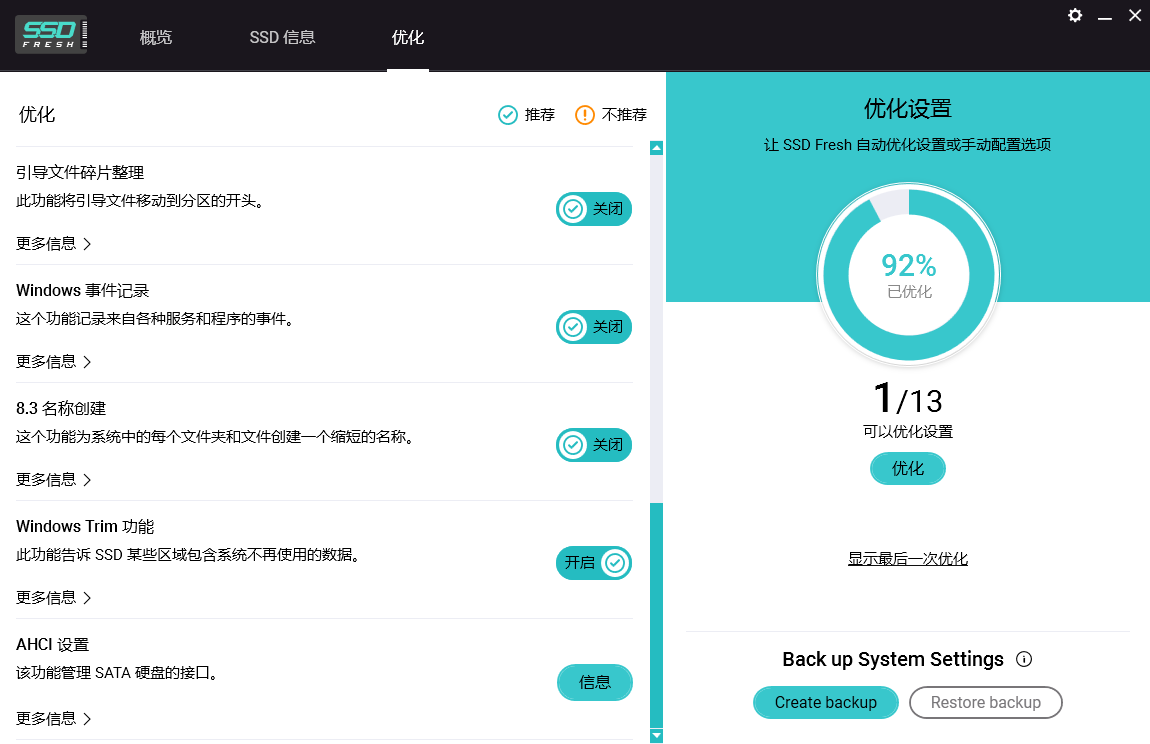Screen dimensions: 1150x744
Task: Open the 显示最后一次优化 link
Action: (907, 559)
